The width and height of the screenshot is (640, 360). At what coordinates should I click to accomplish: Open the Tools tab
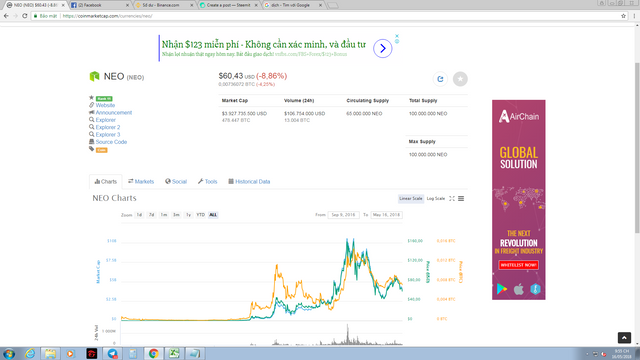[x=207, y=182]
